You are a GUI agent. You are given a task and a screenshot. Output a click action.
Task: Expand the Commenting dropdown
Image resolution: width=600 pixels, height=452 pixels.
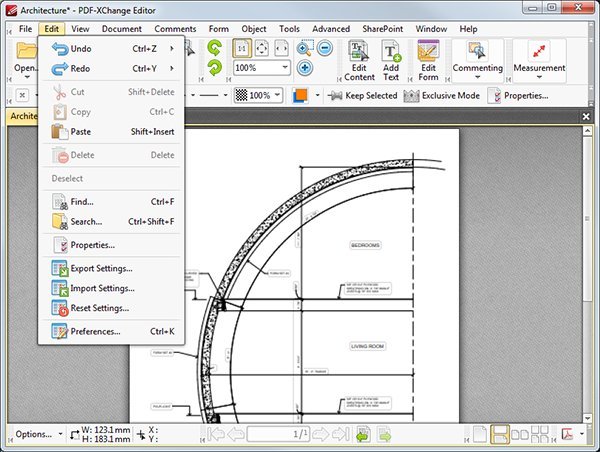[x=477, y=77]
